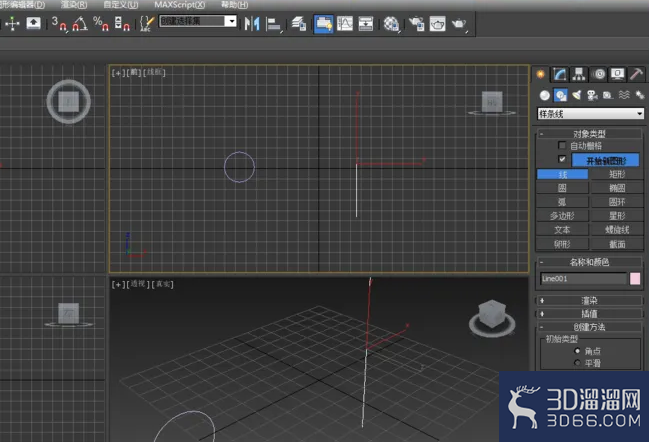The height and width of the screenshot is (442, 649).
Task: Open the Curve Editor icon
Action: click(345, 24)
